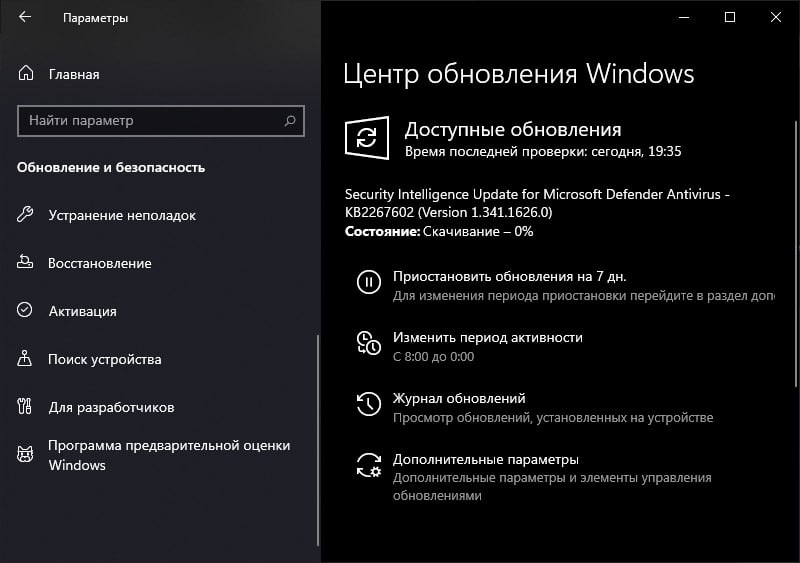Select the Восстановление recovery icon
Screen dimensions: 800x563
[24, 262]
